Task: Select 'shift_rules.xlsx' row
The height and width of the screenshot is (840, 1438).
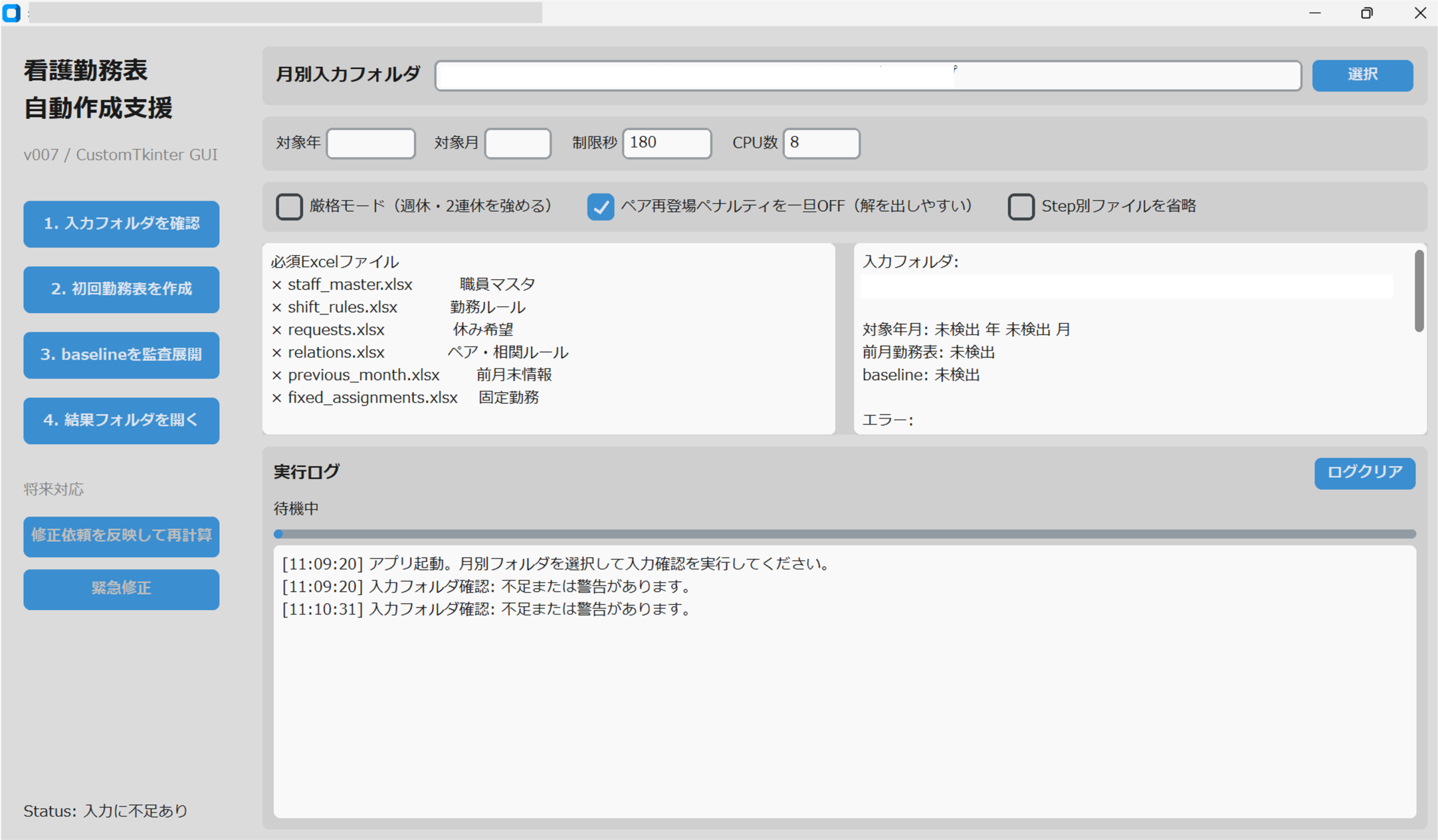Action: (x=398, y=307)
